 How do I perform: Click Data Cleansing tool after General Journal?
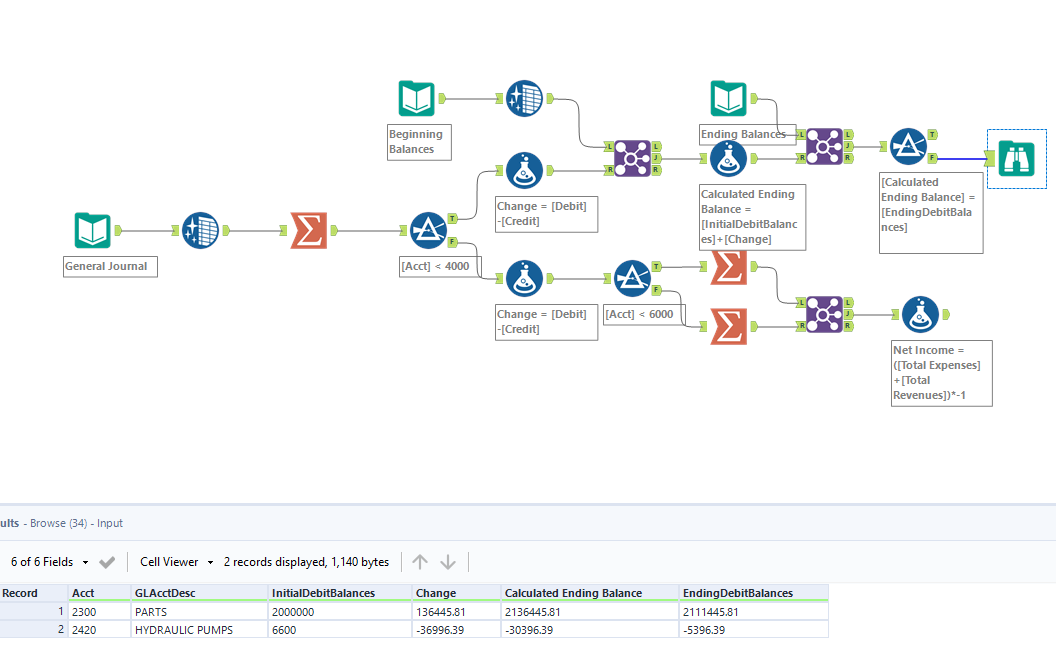[x=200, y=230]
